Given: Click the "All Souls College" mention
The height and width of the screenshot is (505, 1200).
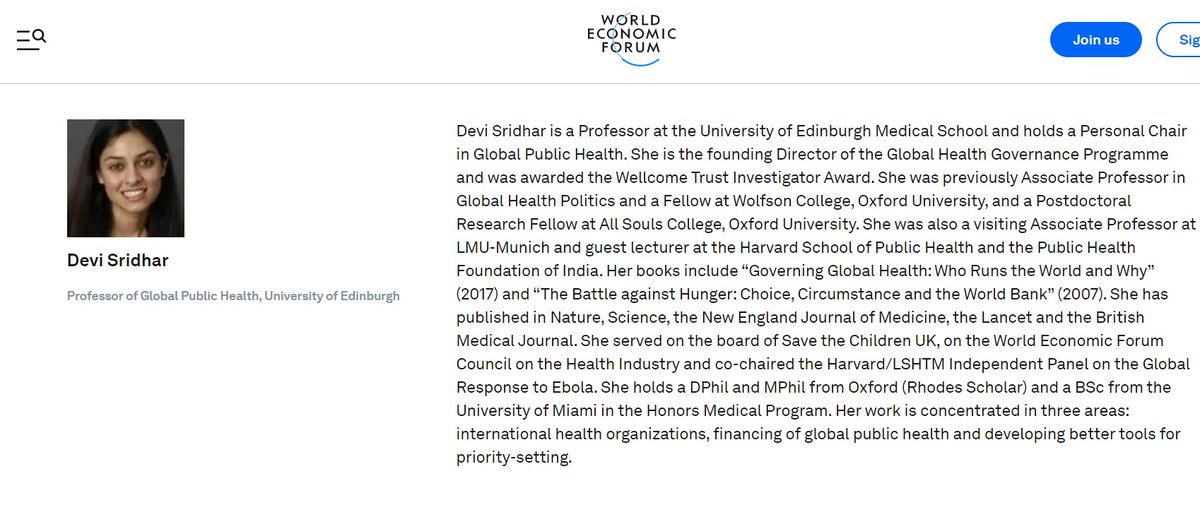Looking at the screenshot, I should click(663, 223).
